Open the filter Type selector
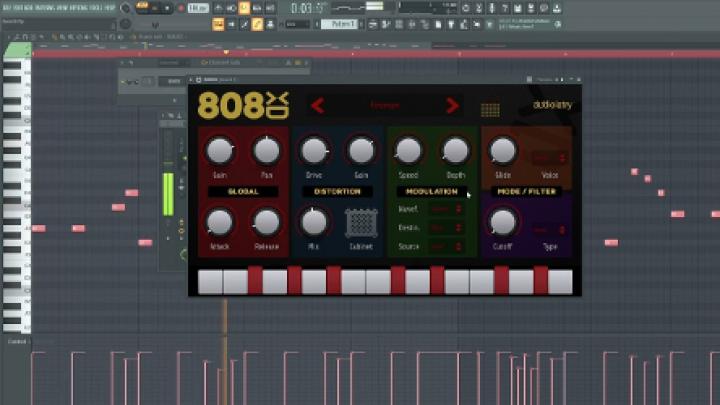 [550, 230]
